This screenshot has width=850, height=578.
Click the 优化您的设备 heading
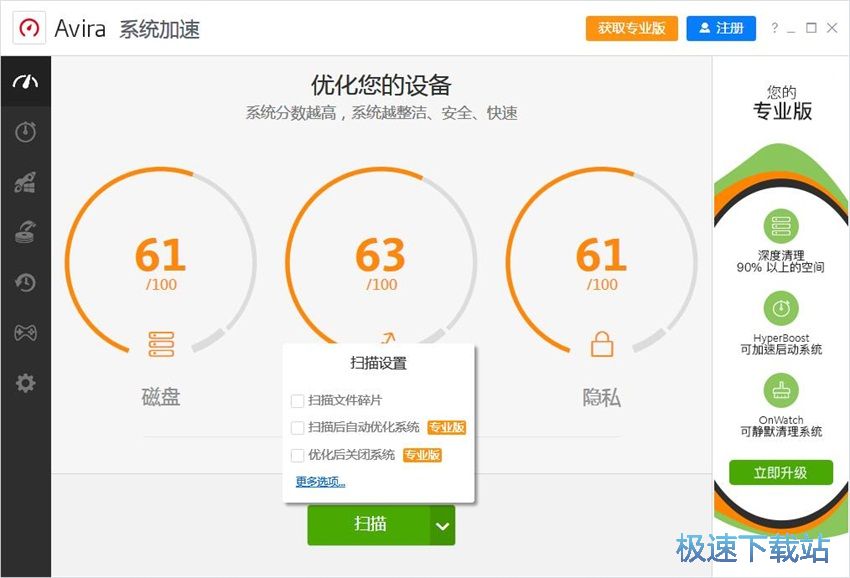381,86
